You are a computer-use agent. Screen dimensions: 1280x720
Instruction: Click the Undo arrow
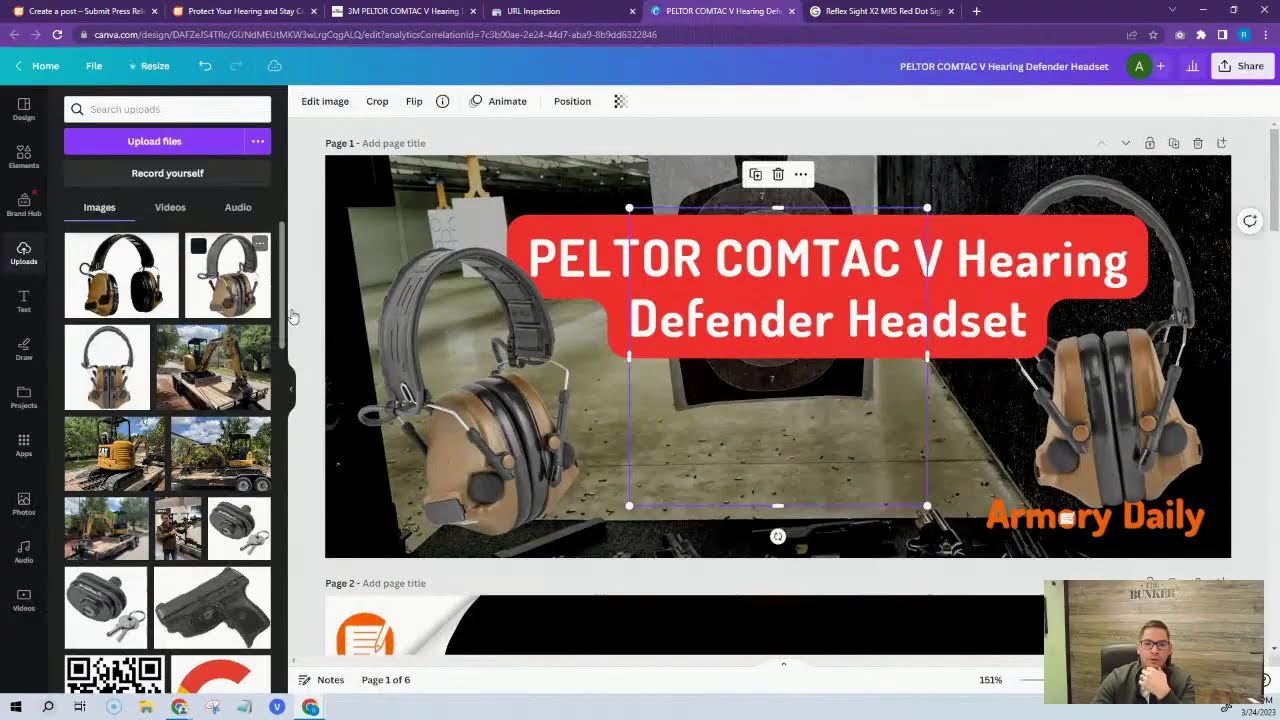(205, 66)
